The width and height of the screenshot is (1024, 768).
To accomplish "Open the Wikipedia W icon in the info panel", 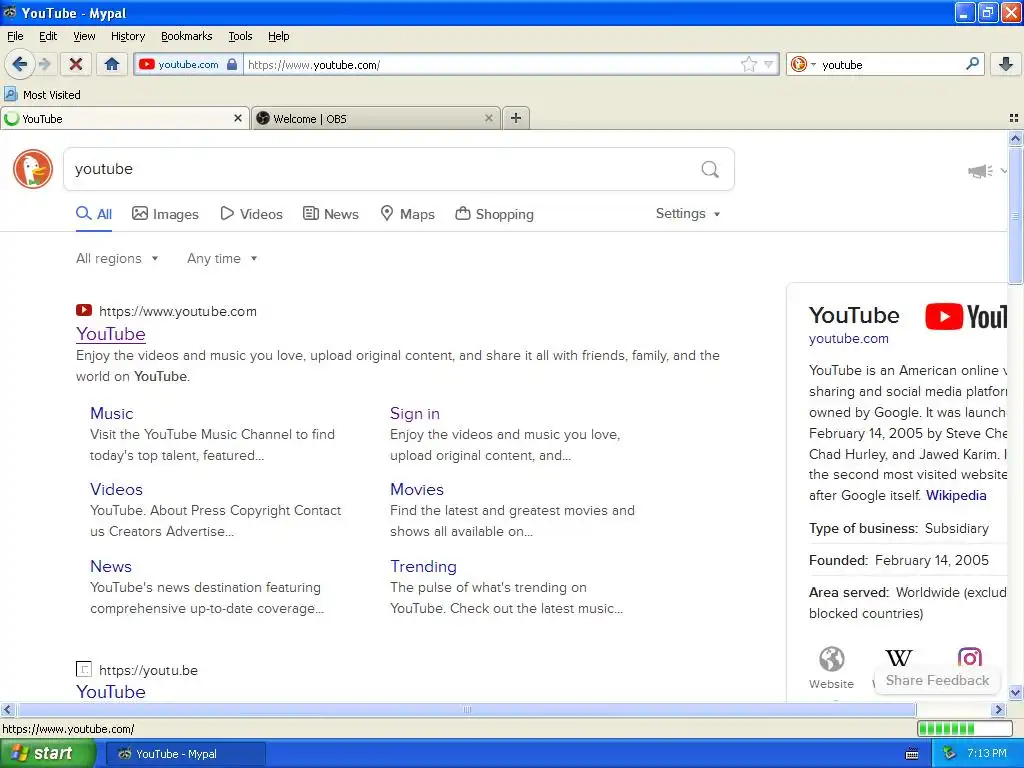I will coord(899,658).
